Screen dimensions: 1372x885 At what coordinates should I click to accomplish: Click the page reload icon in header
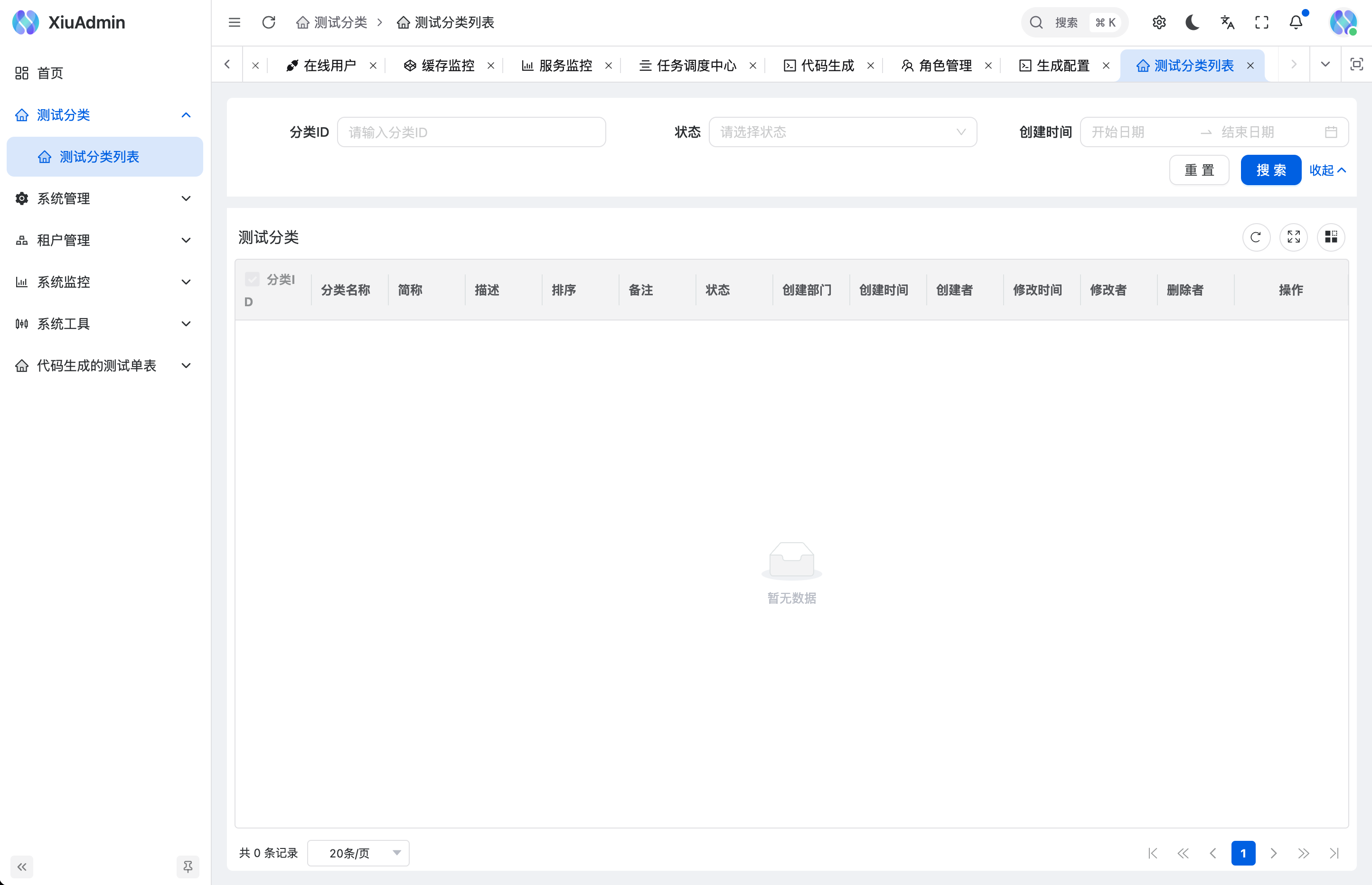pyautogui.click(x=268, y=22)
